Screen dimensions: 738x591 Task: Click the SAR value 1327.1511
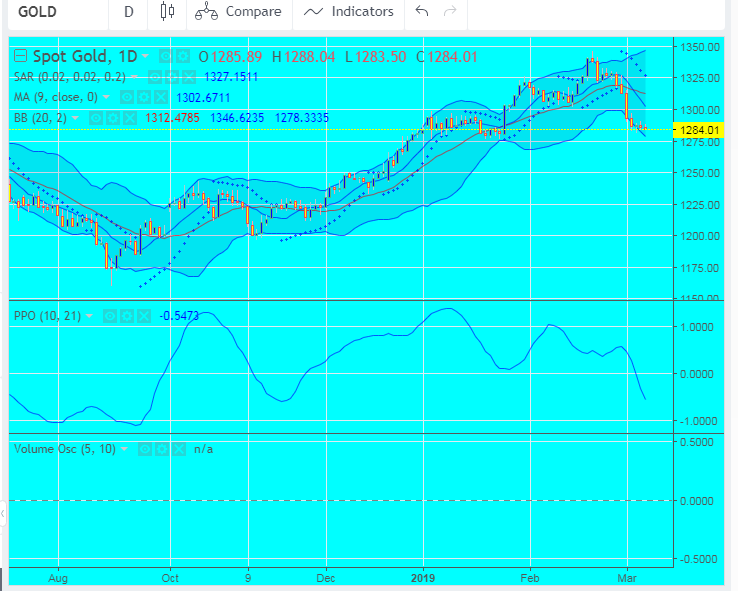pos(231,77)
